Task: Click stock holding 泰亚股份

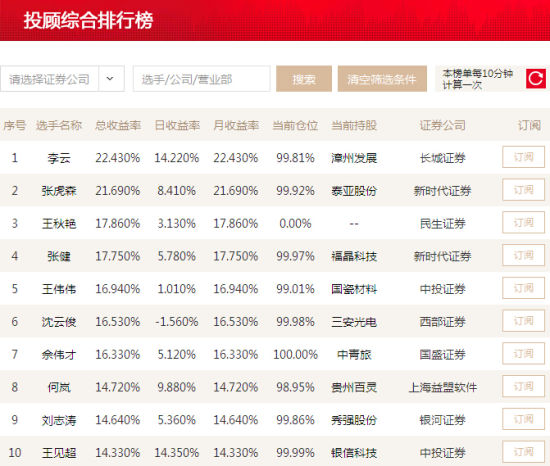Action: point(354,191)
